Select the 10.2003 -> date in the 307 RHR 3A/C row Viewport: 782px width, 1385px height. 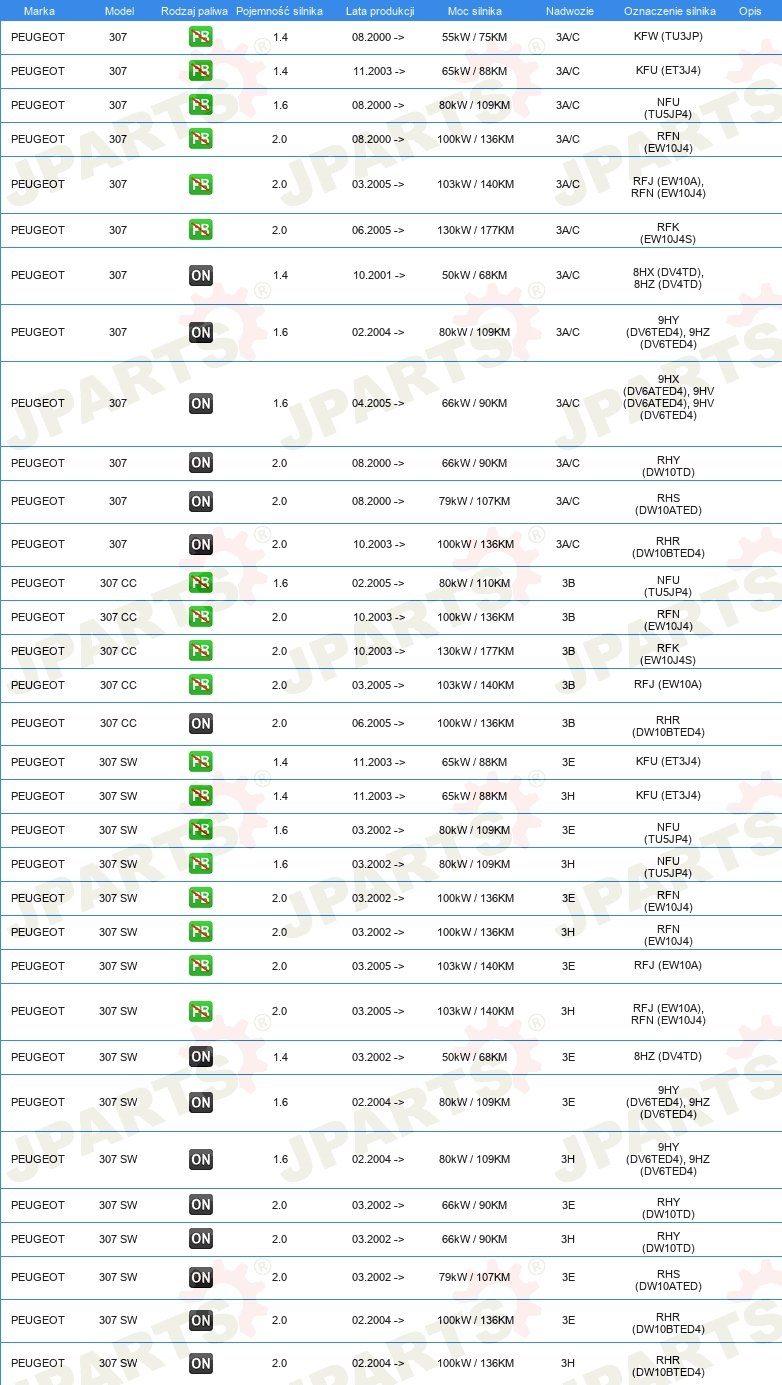tap(378, 544)
